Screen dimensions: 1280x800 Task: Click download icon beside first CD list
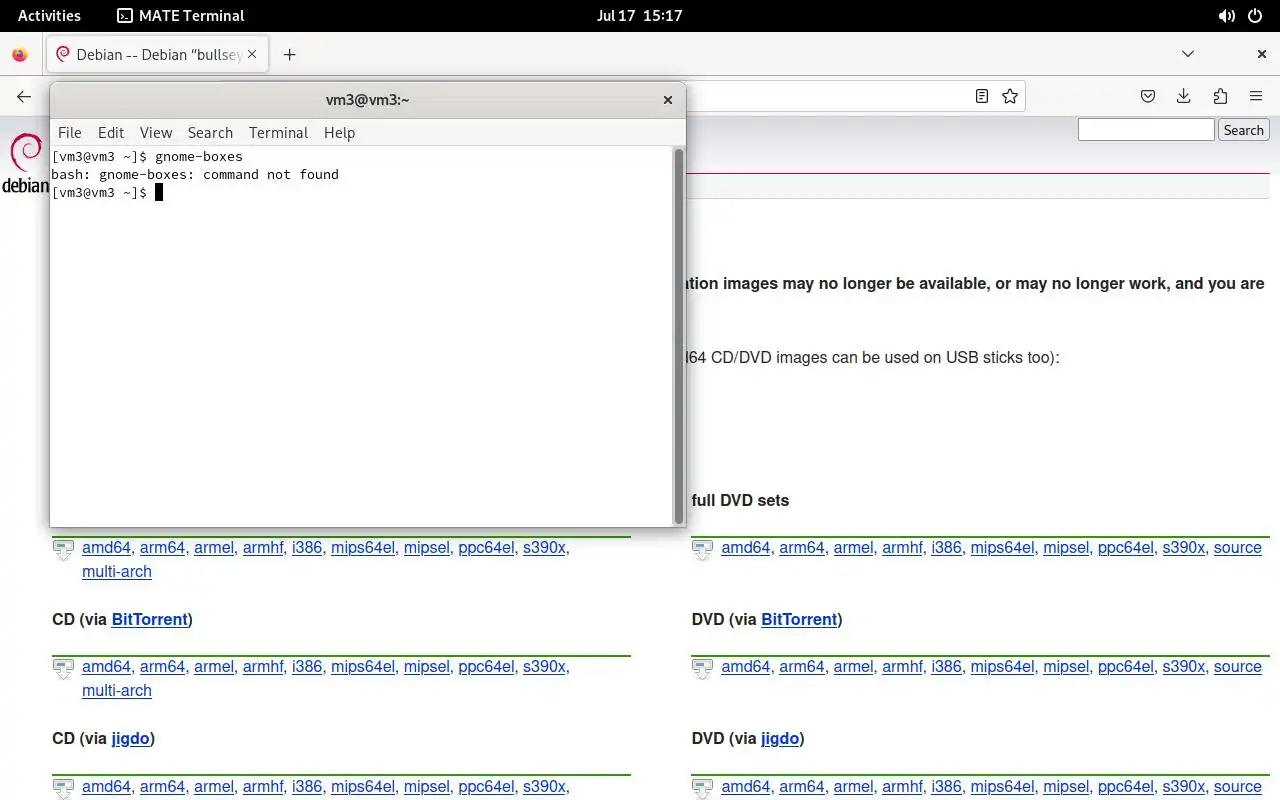[x=63, y=550]
